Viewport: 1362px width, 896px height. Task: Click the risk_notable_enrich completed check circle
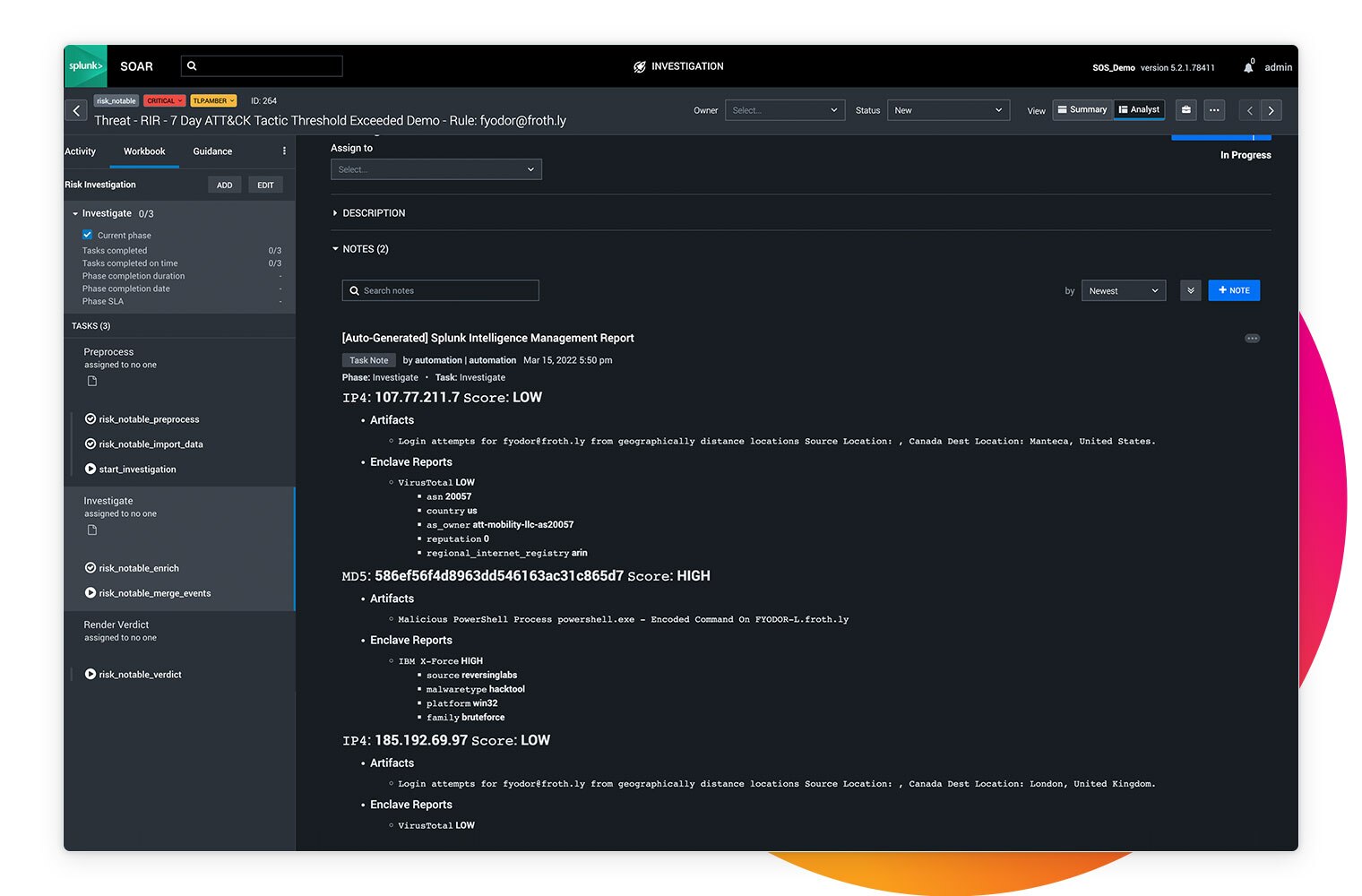[90, 567]
